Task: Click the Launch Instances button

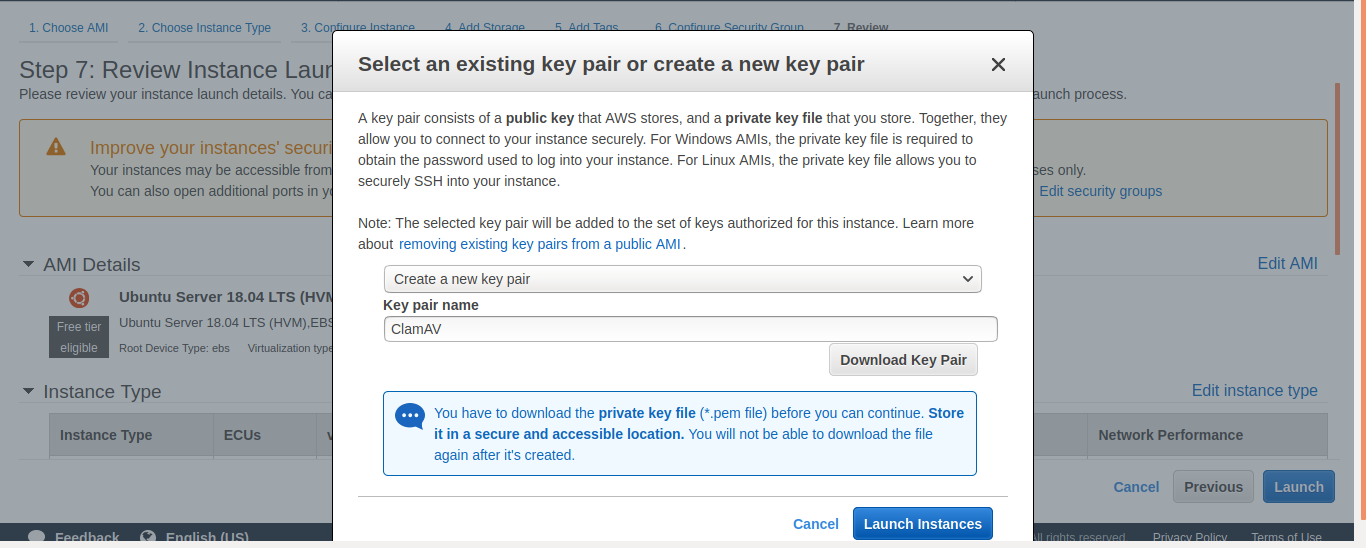Action: point(923,524)
